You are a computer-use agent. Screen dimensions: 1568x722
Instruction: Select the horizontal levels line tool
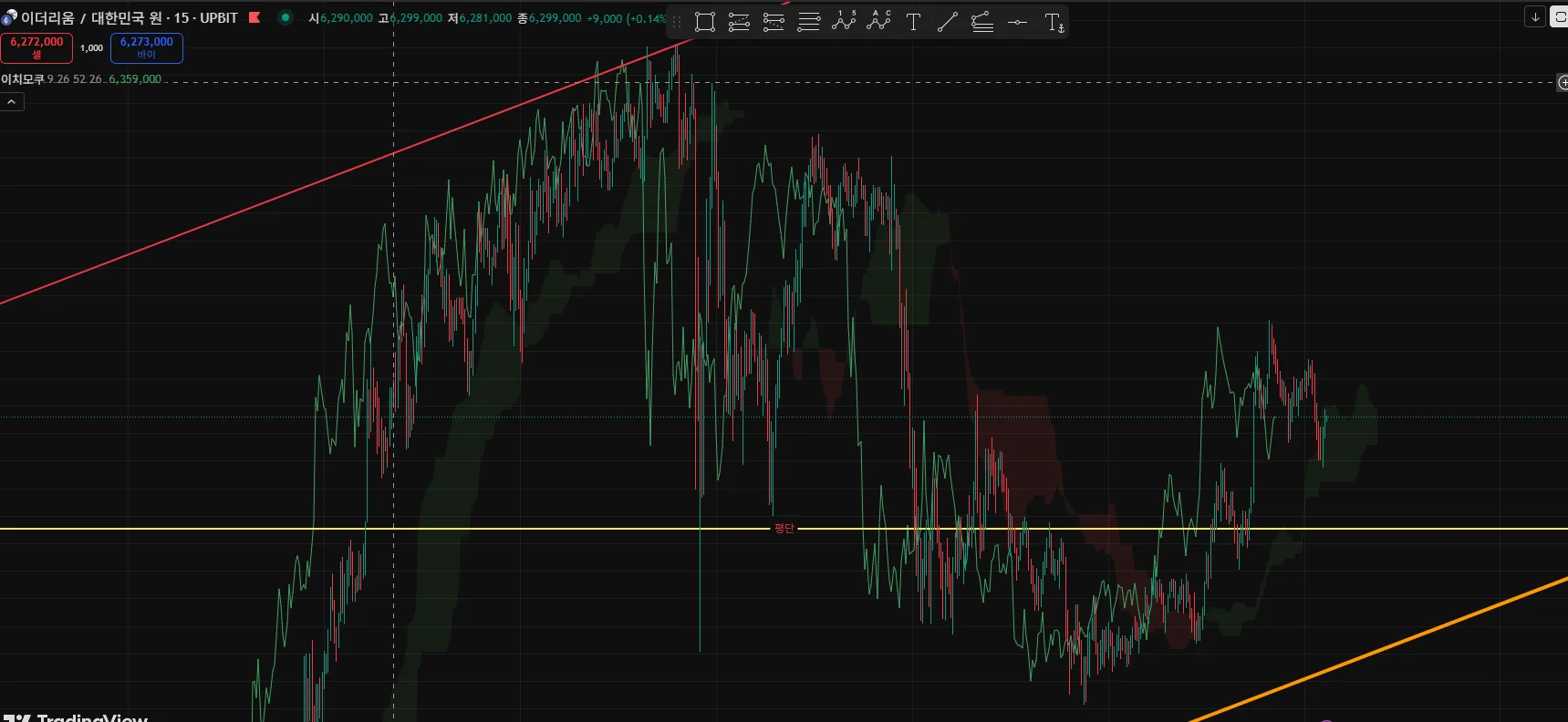point(808,22)
